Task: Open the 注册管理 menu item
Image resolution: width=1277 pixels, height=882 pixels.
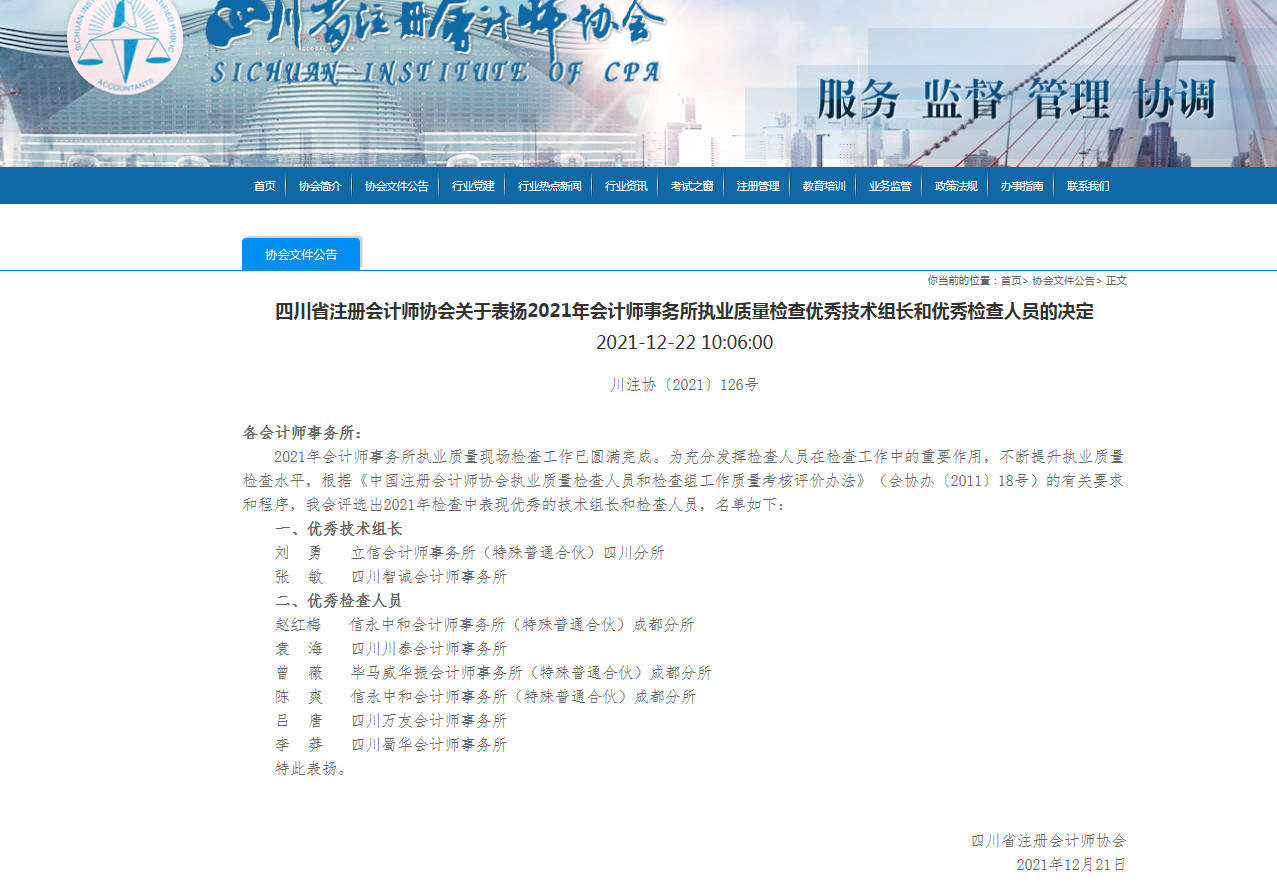Action: pyautogui.click(x=758, y=186)
